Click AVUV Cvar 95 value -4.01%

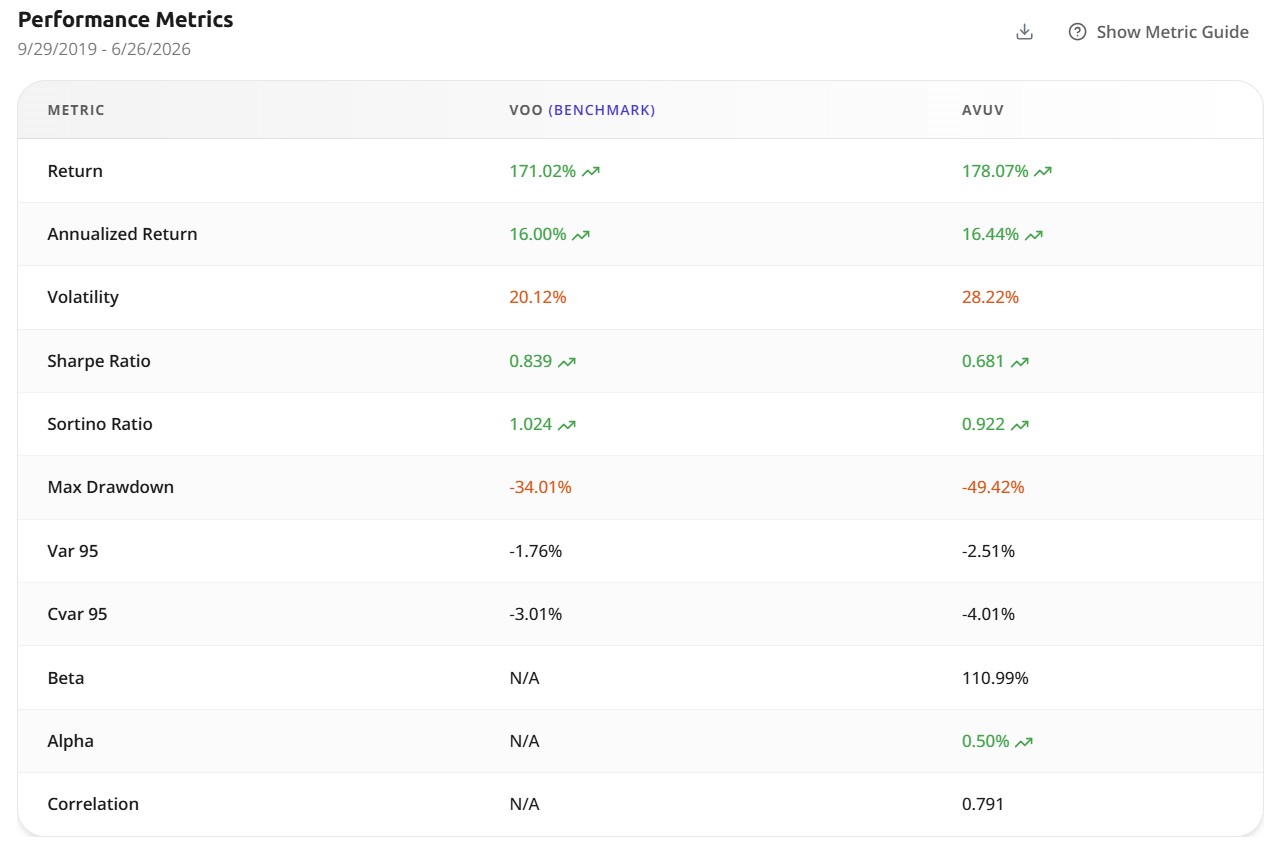click(989, 614)
